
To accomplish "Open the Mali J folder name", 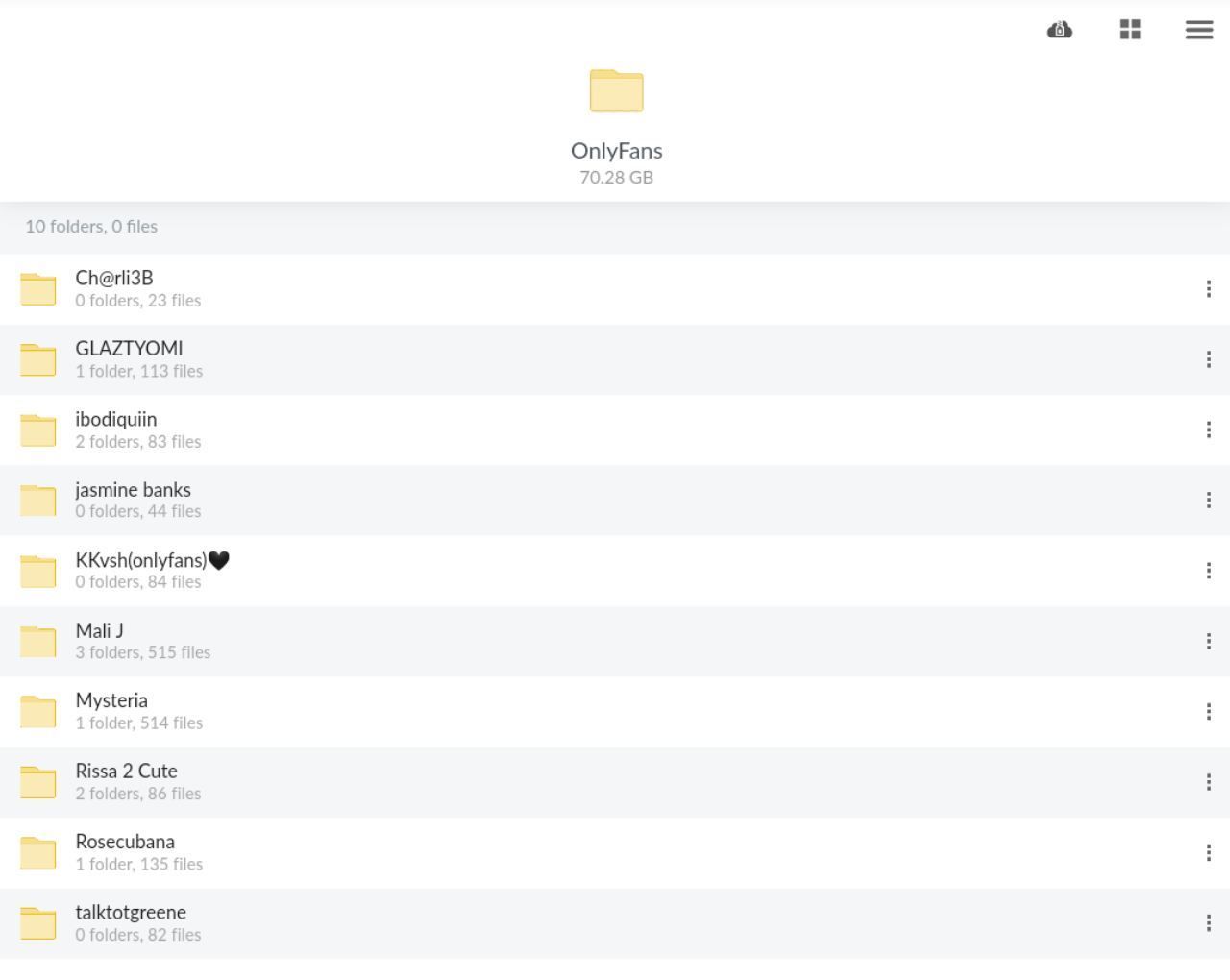I will 100,630.
